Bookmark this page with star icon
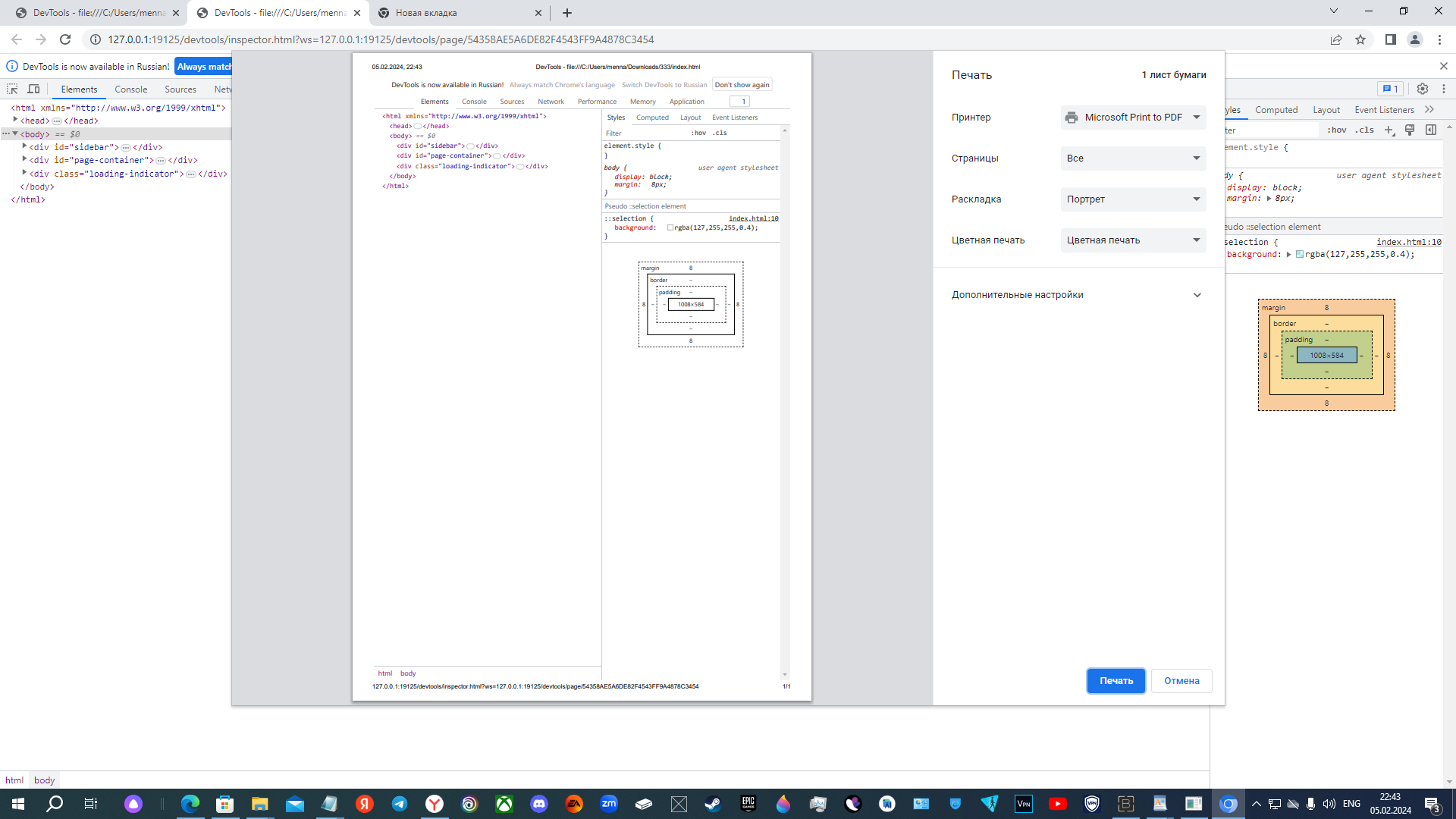The height and width of the screenshot is (819, 1456). [x=1360, y=39]
